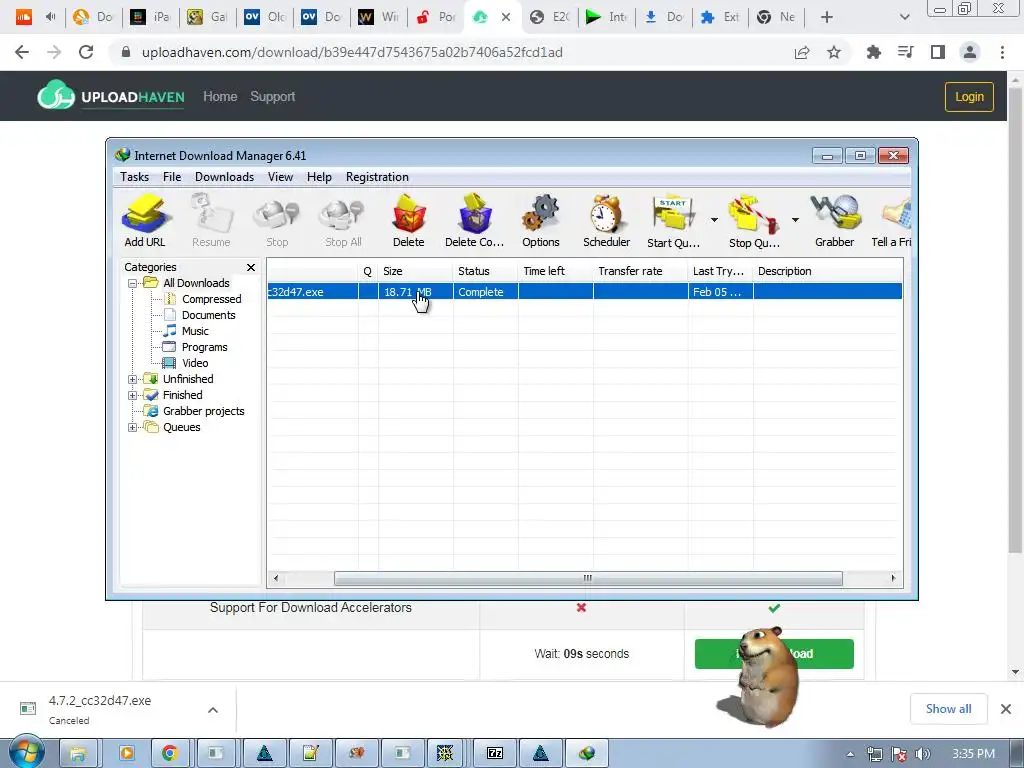Open the UploadHaven Home link
The height and width of the screenshot is (768, 1024).
220,97
